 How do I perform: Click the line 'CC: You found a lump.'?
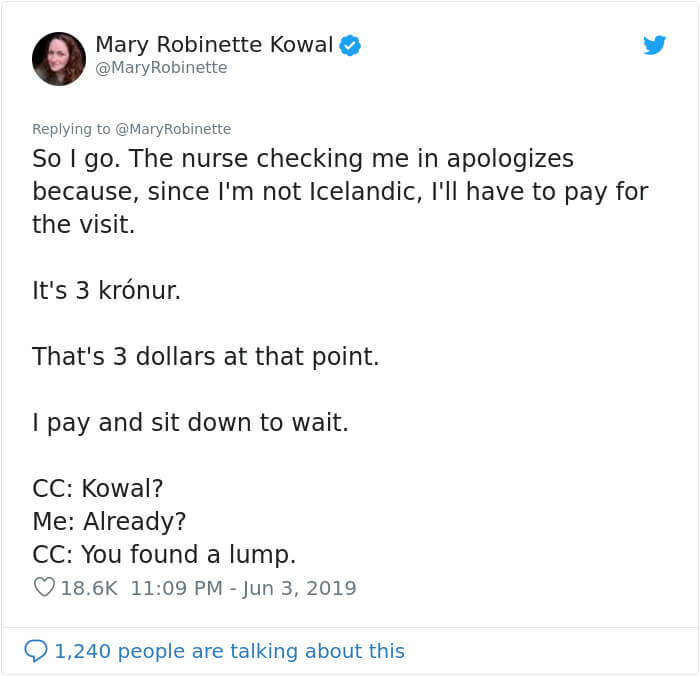tap(164, 554)
